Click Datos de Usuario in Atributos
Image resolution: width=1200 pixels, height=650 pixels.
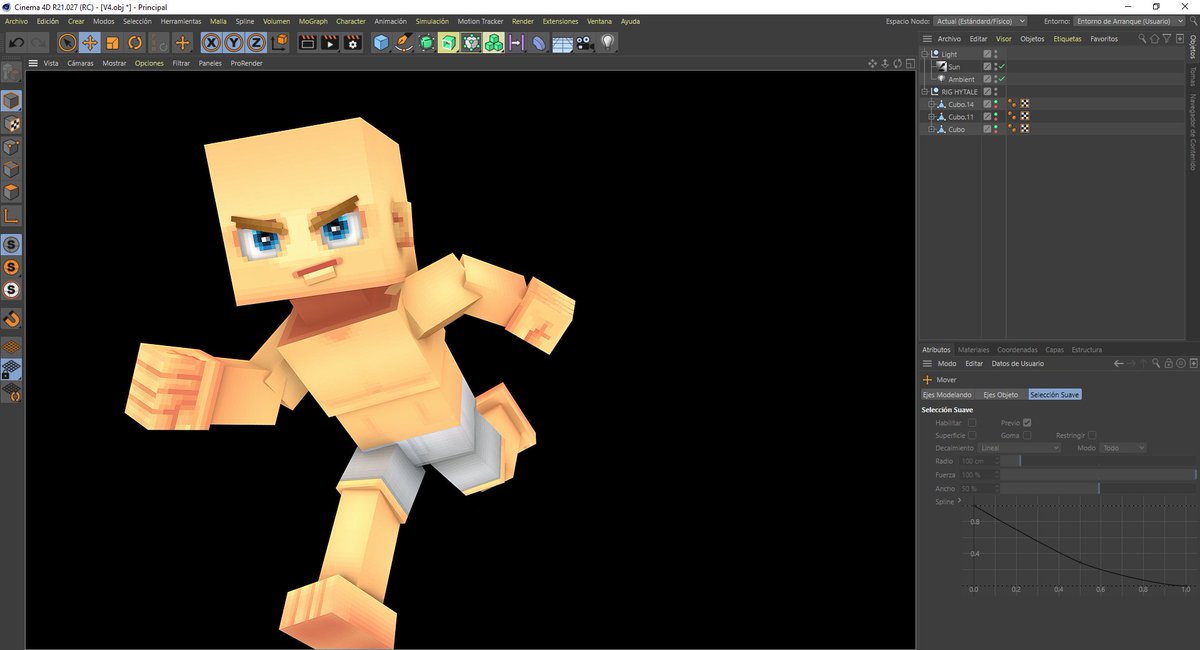pyautogui.click(x=1017, y=363)
